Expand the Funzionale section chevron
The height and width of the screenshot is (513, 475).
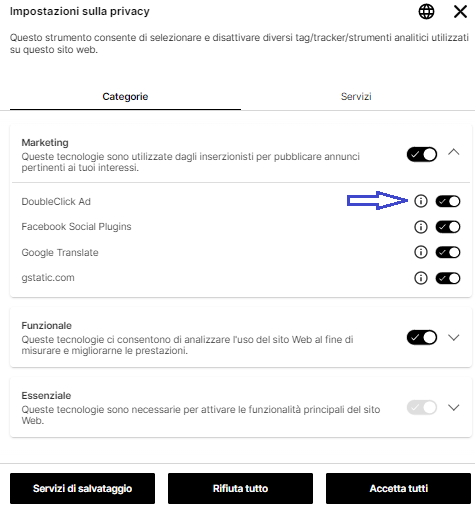[x=454, y=337]
